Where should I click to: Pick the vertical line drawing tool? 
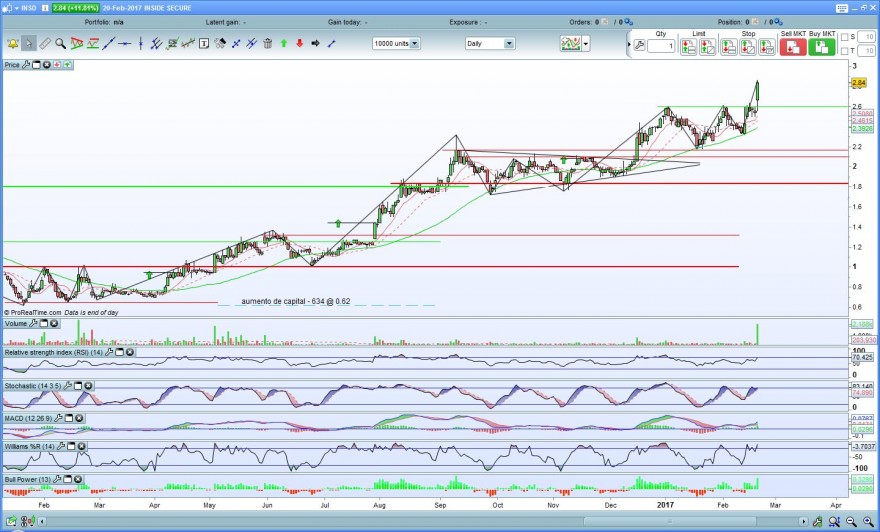coord(141,43)
